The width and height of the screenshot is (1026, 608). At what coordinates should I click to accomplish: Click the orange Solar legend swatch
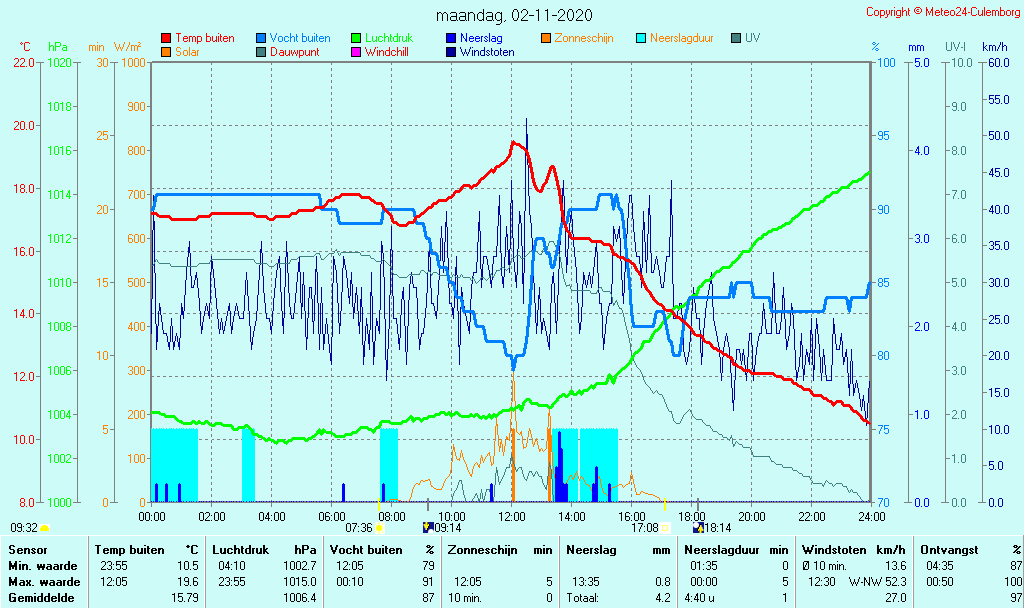pyautogui.click(x=166, y=52)
